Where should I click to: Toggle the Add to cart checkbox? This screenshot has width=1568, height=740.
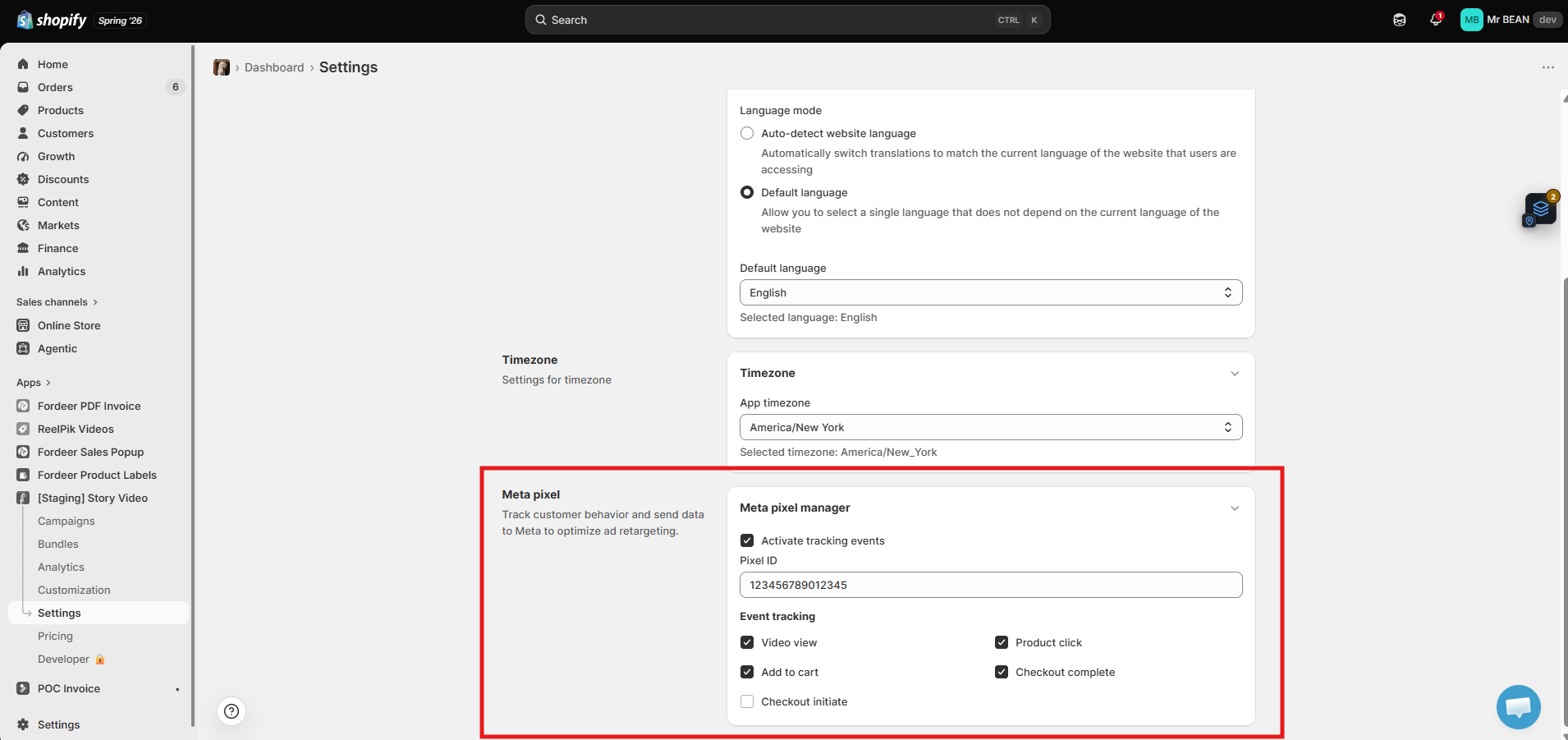747,672
